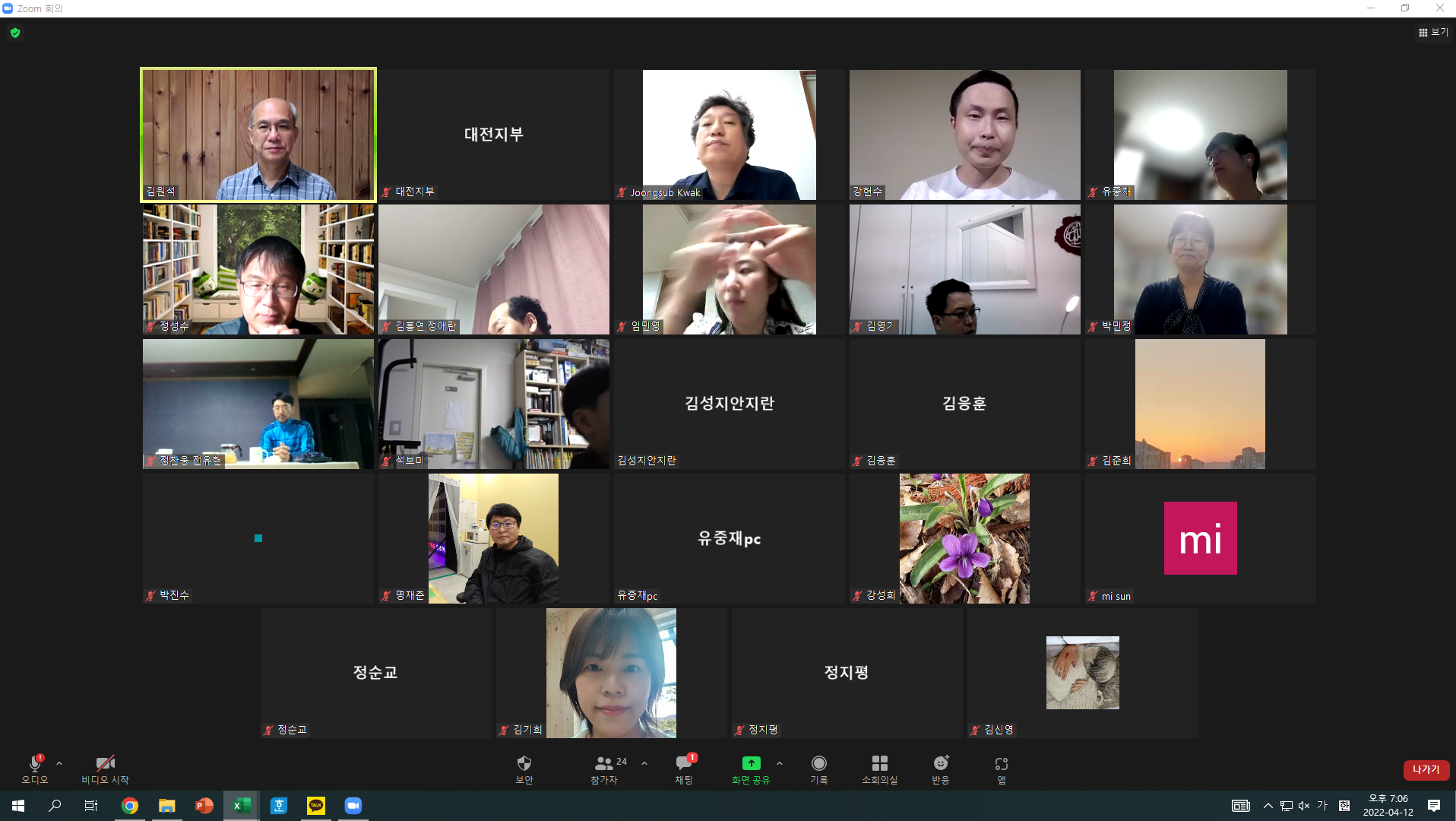The width and height of the screenshot is (1456, 821).
Task: Open Excel from taskbar
Action: (x=242, y=806)
